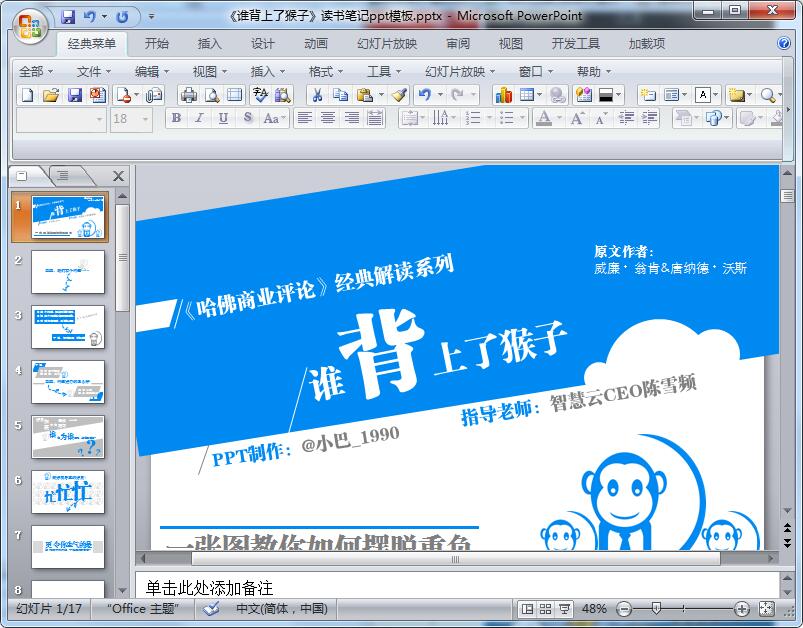This screenshot has height=628, width=803.
Task: Click Increase indent level icon
Action: (649, 118)
